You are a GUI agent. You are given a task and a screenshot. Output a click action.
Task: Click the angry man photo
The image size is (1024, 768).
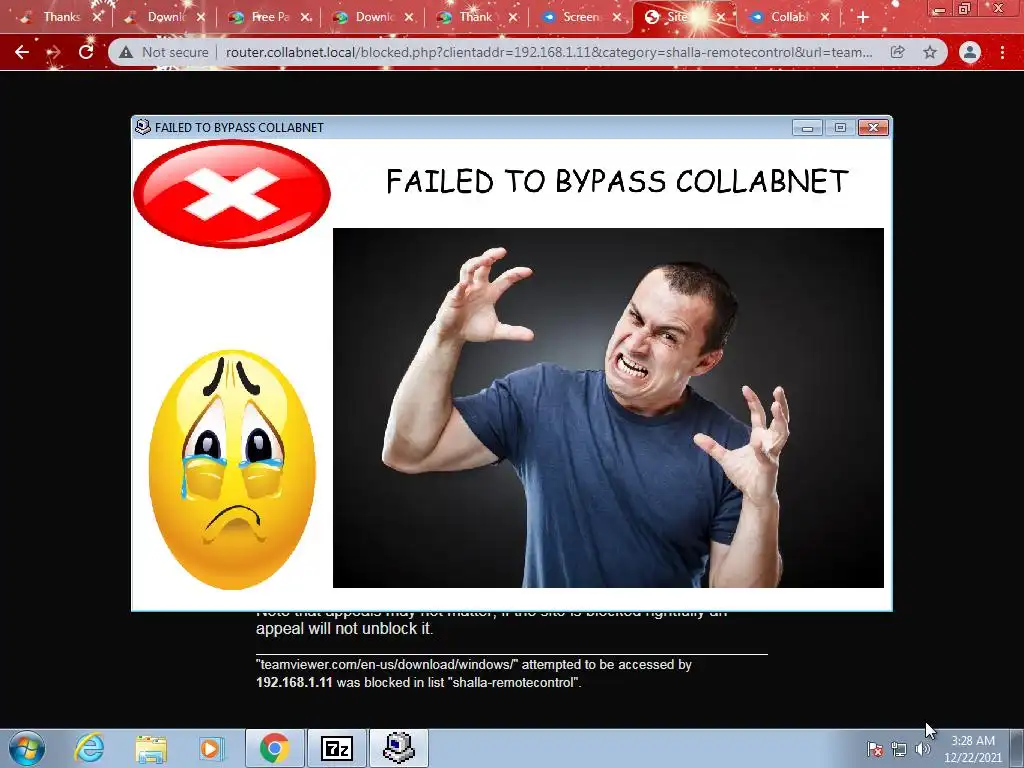coord(608,408)
